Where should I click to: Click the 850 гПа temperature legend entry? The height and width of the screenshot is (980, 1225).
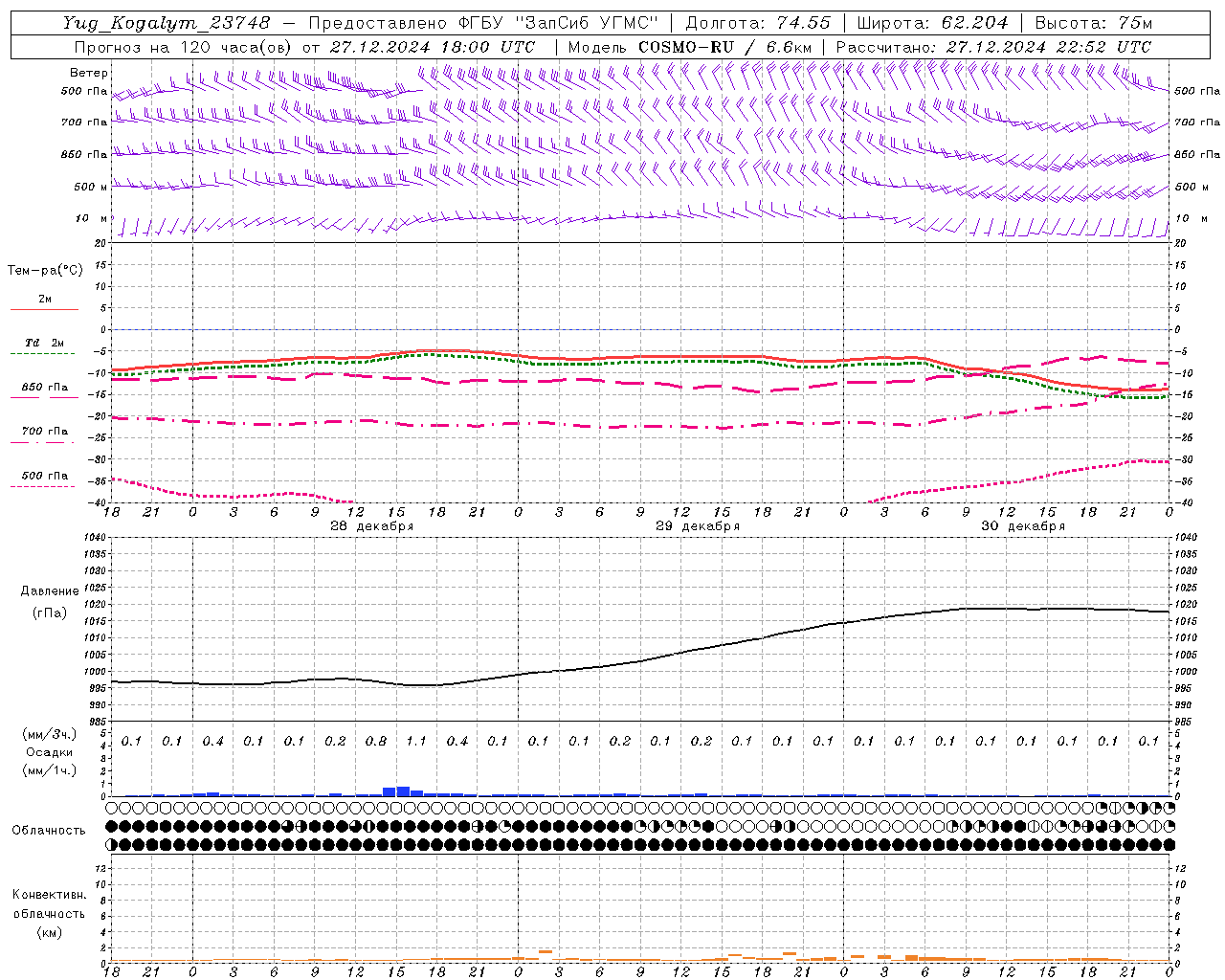pyautogui.click(x=45, y=388)
